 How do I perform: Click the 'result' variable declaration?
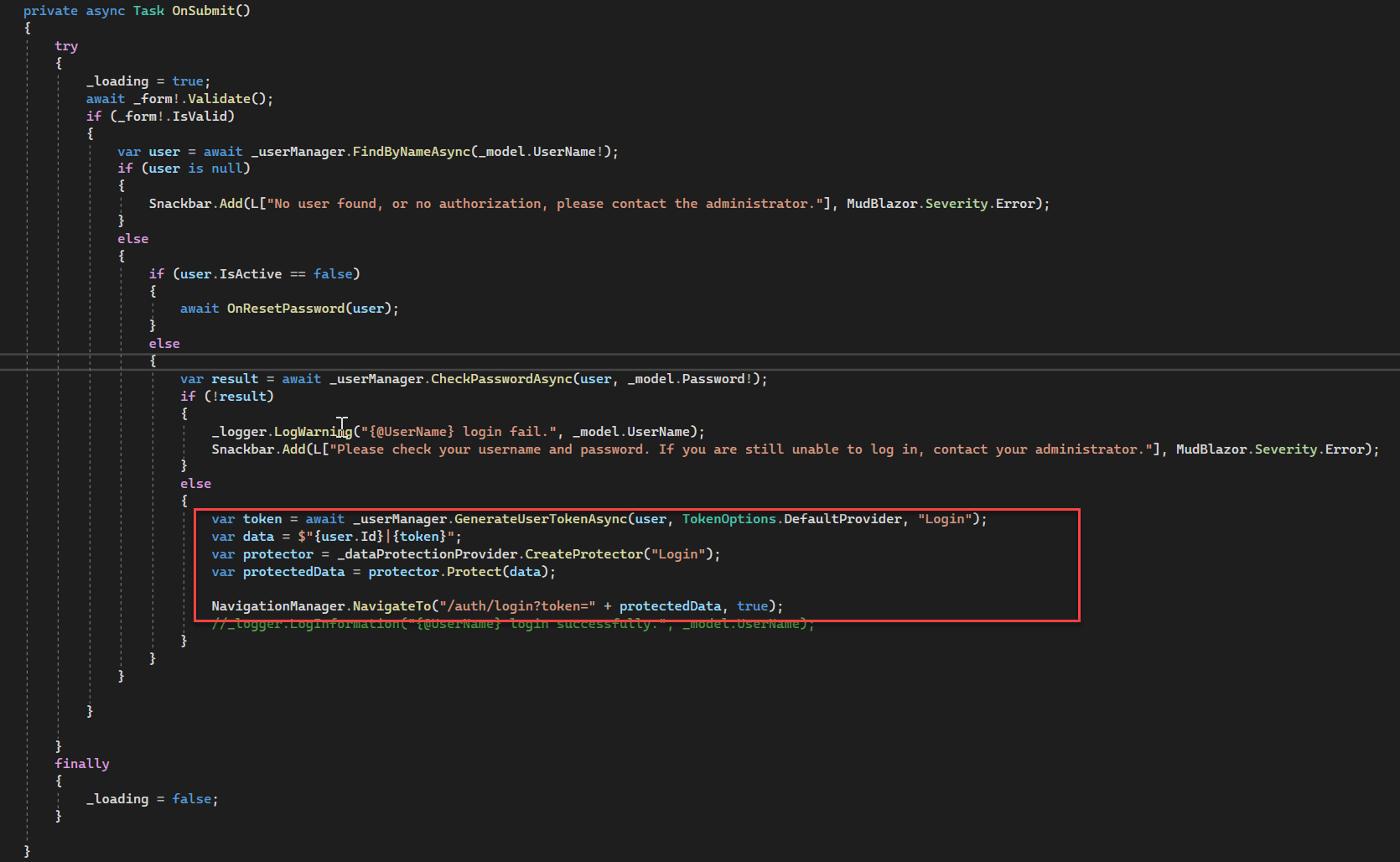point(235,379)
